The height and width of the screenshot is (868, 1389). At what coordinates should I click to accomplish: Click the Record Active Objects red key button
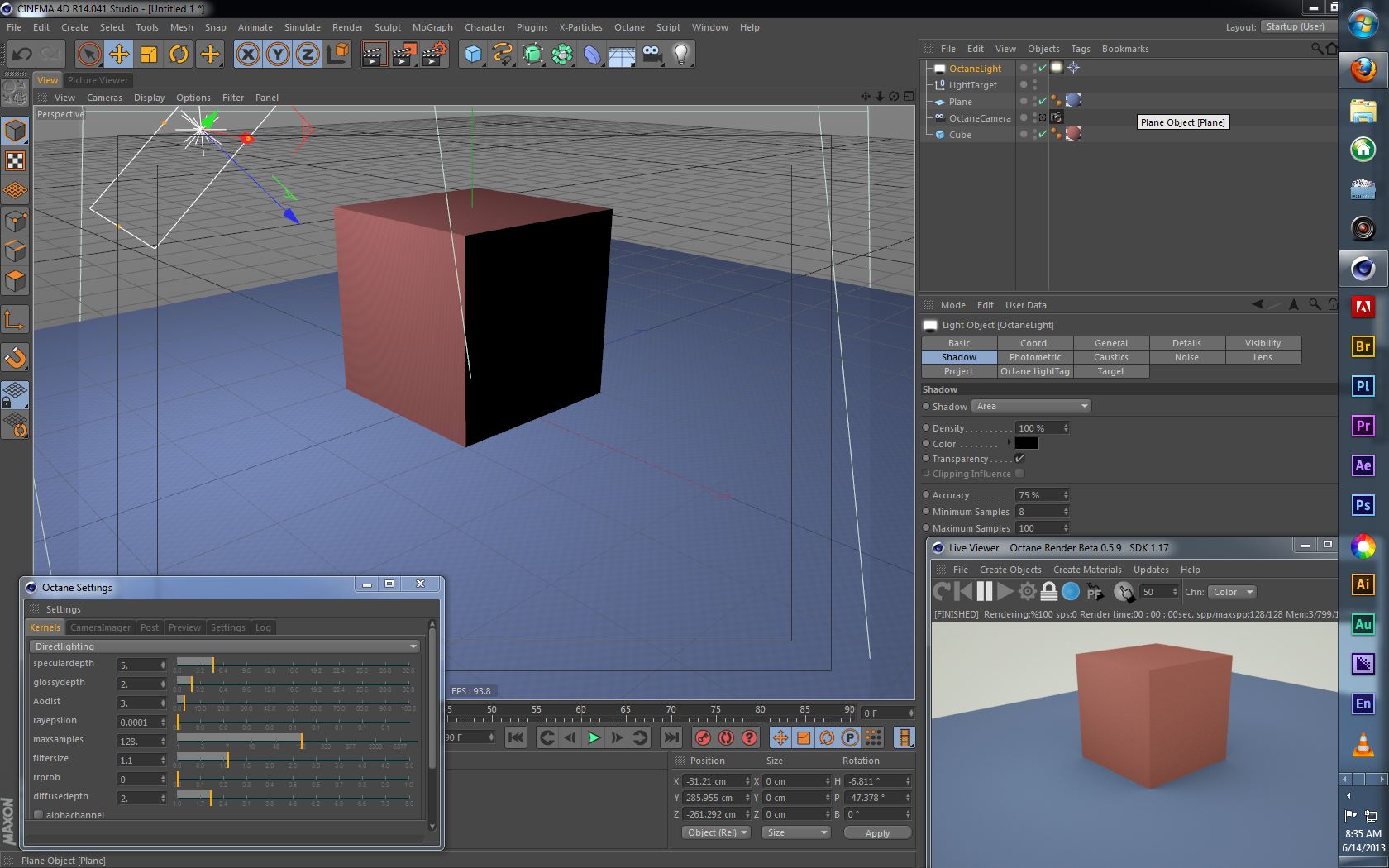click(x=703, y=737)
